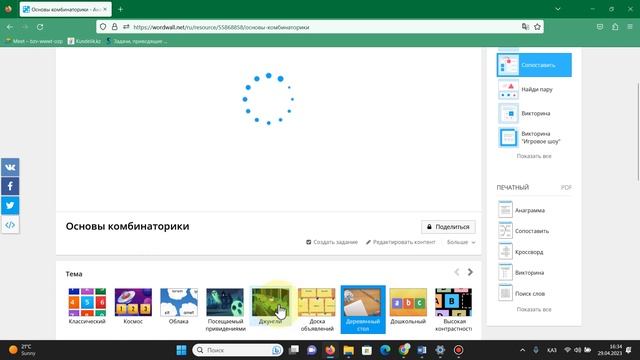Click the Поделиться button
This screenshot has width=640, height=360.
tap(448, 227)
